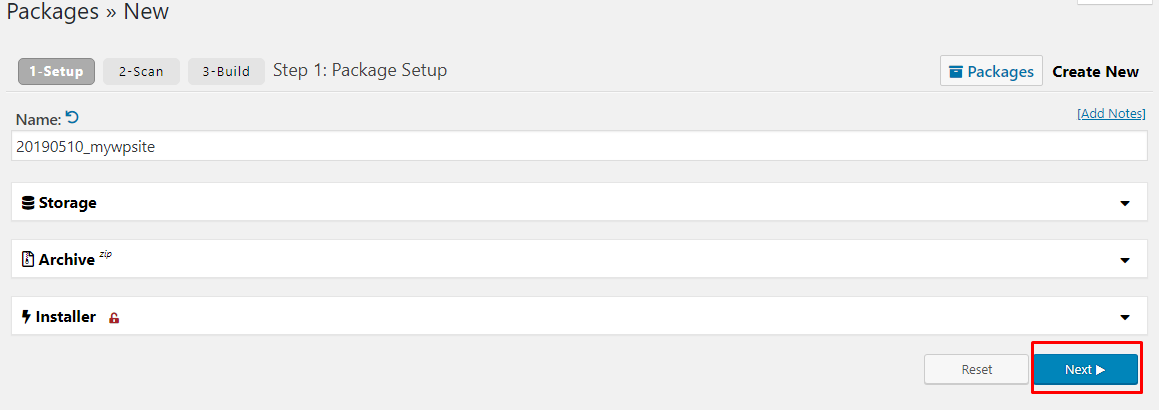Click the Installer panel title

(66, 317)
